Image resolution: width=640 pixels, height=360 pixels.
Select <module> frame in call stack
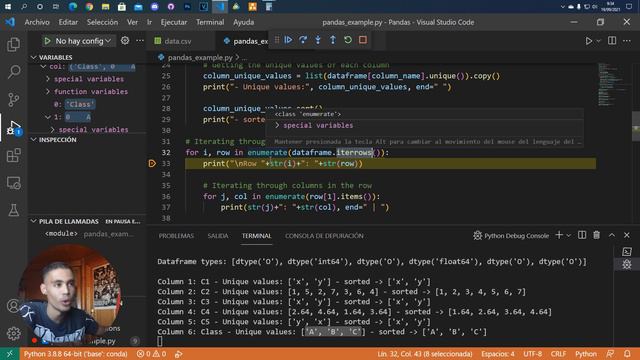click(88, 234)
